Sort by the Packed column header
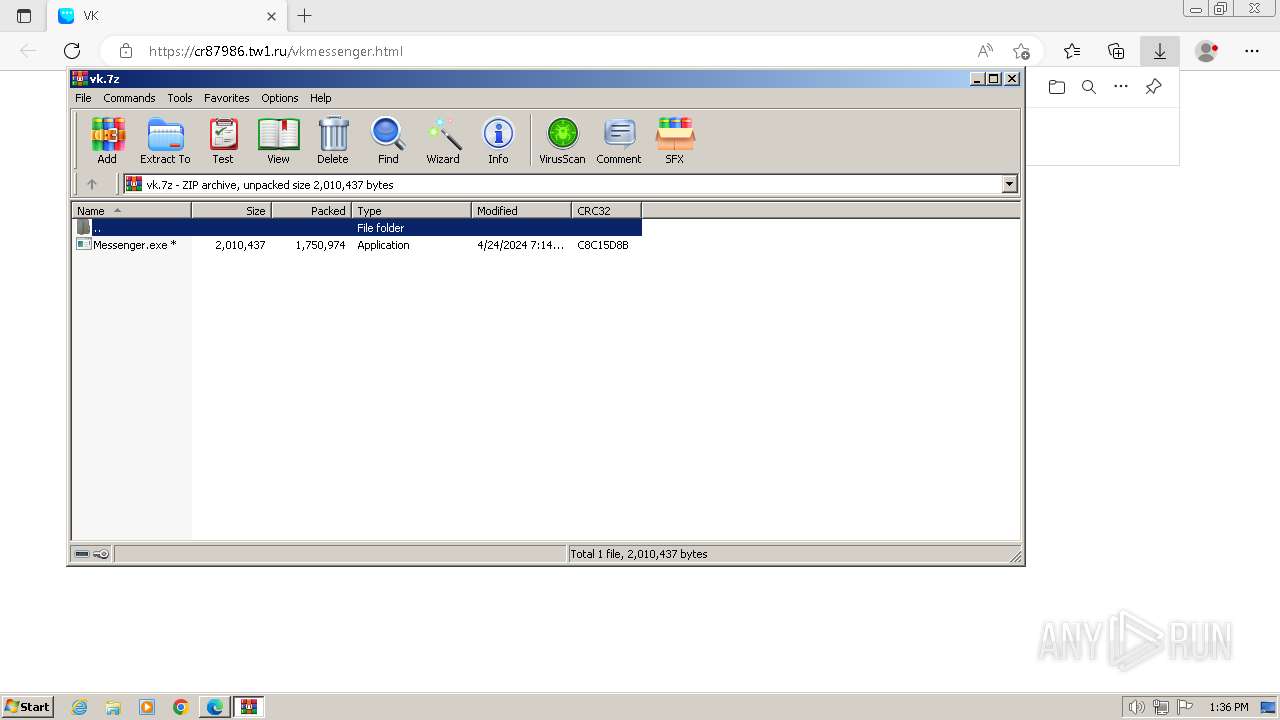Screen dimensions: 1280x720 pos(311,210)
